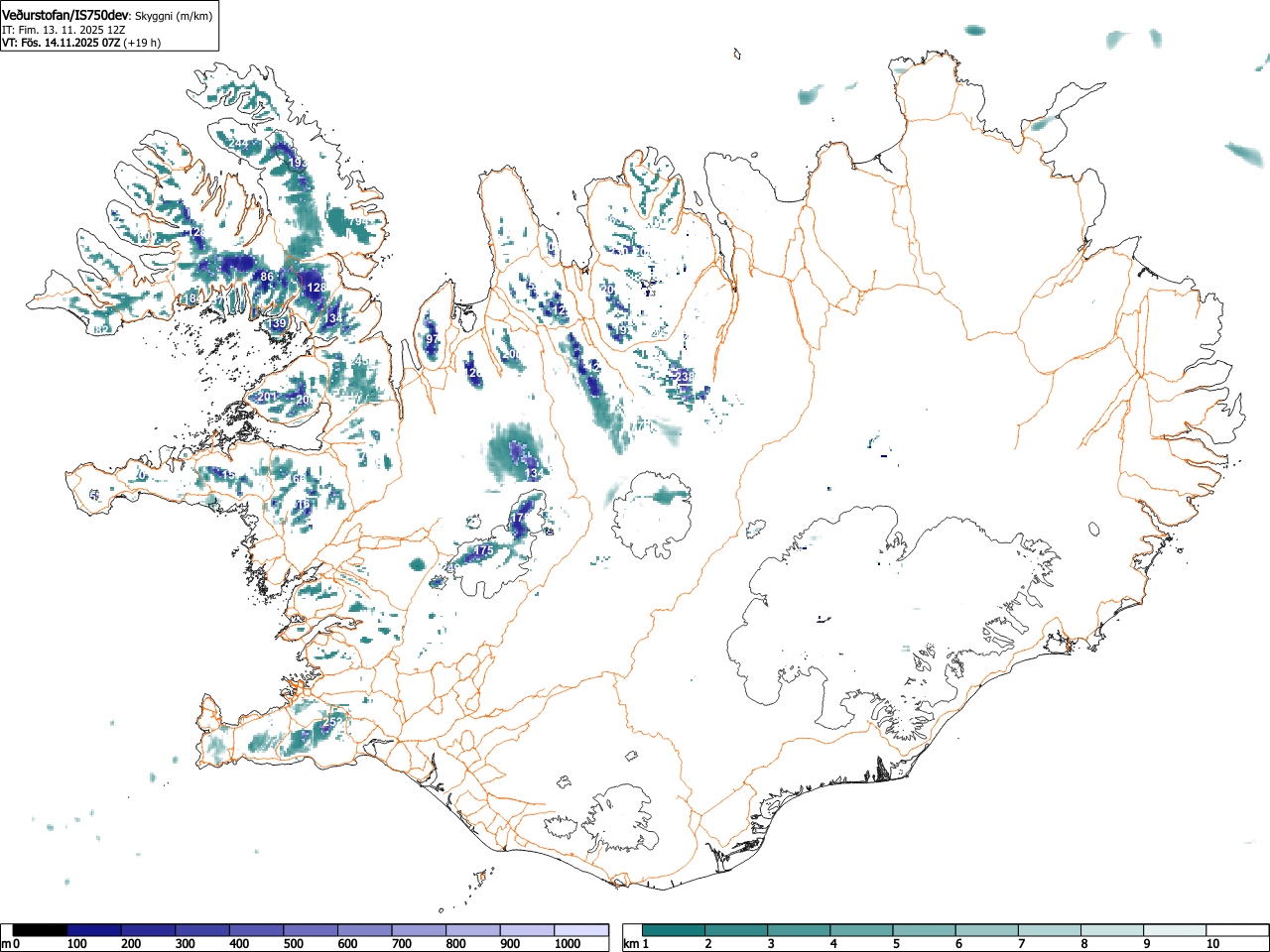Image resolution: width=1270 pixels, height=952 pixels.
Task: Click the '244' visibility value on the map
Action: [x=238, y=144]
